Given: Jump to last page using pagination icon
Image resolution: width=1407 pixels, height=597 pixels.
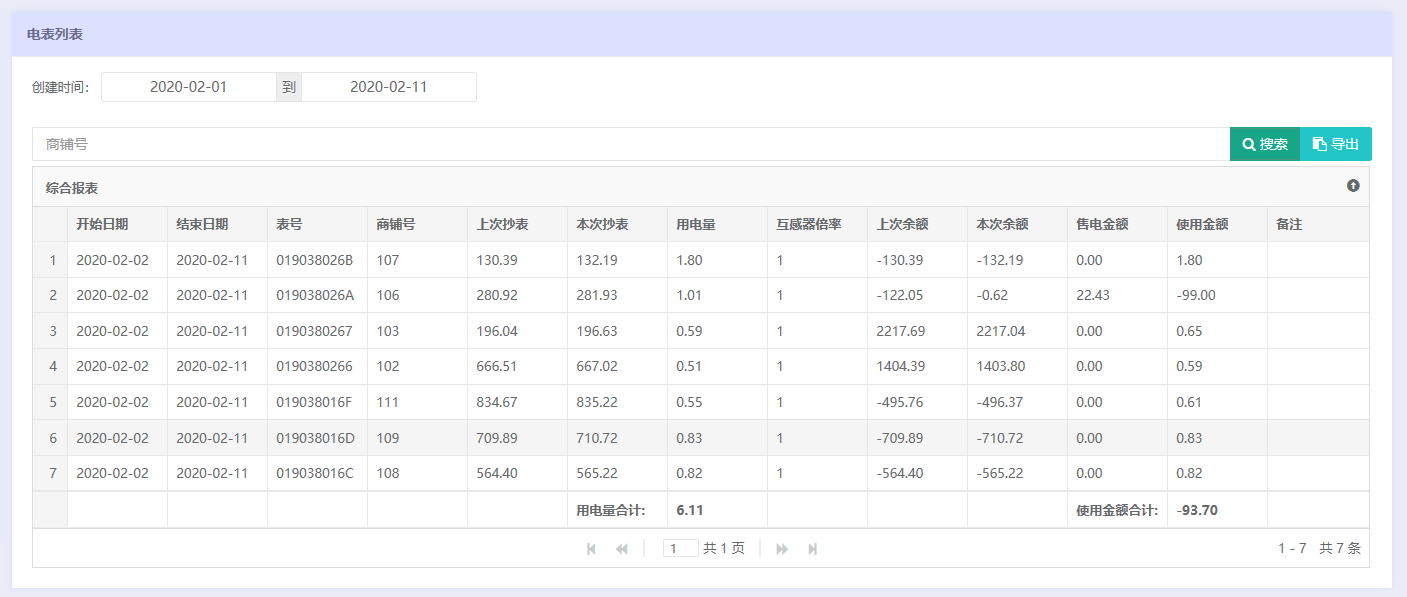Looking at the screenshot, I should click(812, 548).
